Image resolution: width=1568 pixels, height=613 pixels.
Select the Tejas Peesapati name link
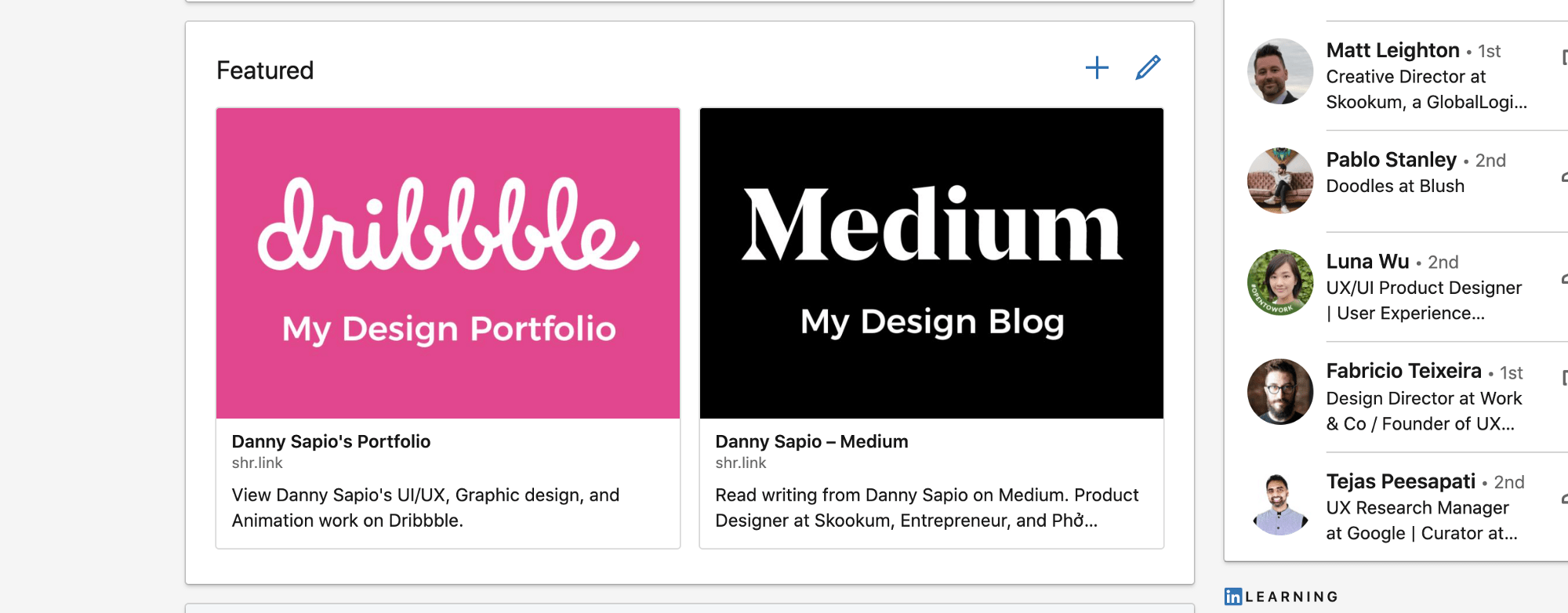tap(1400, 481)
